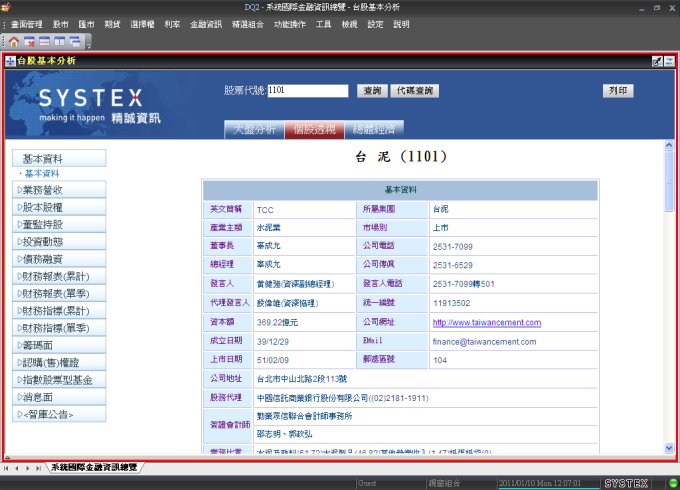Viewport: 680px width, 490px height.
Task: Open the 匯市 menu
Action: [86, 25]
